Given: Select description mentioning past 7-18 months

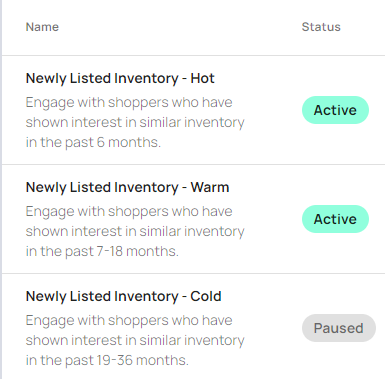Looking at the screenshot, I should pyautogui.click(x=135, y=231).
